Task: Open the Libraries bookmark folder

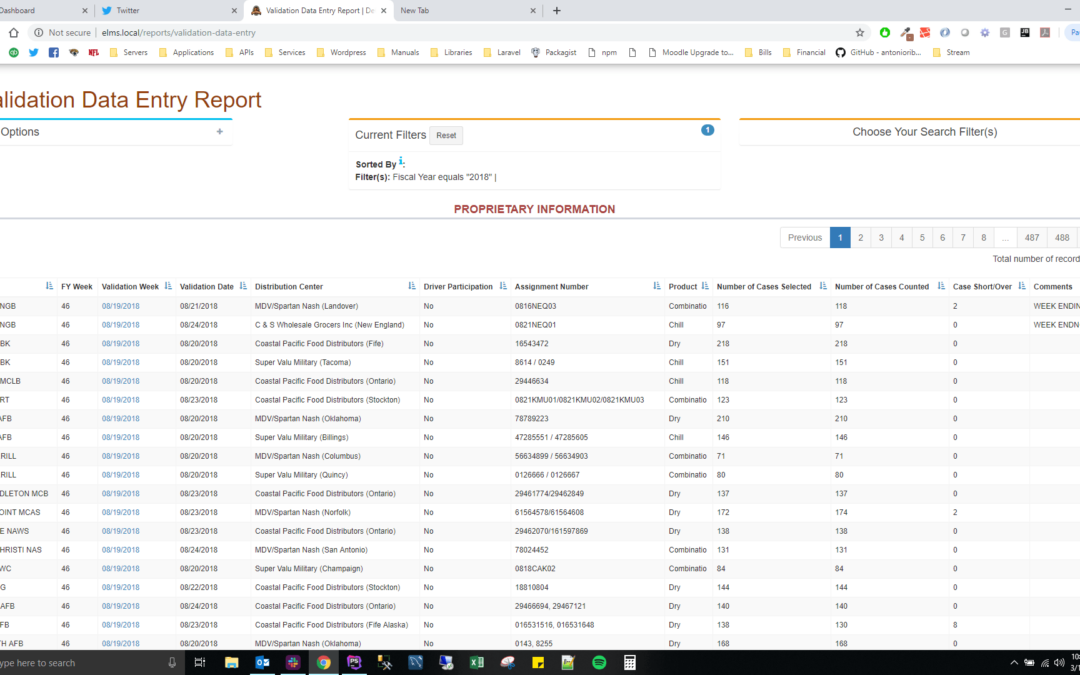Action: [x=451, y=52]
